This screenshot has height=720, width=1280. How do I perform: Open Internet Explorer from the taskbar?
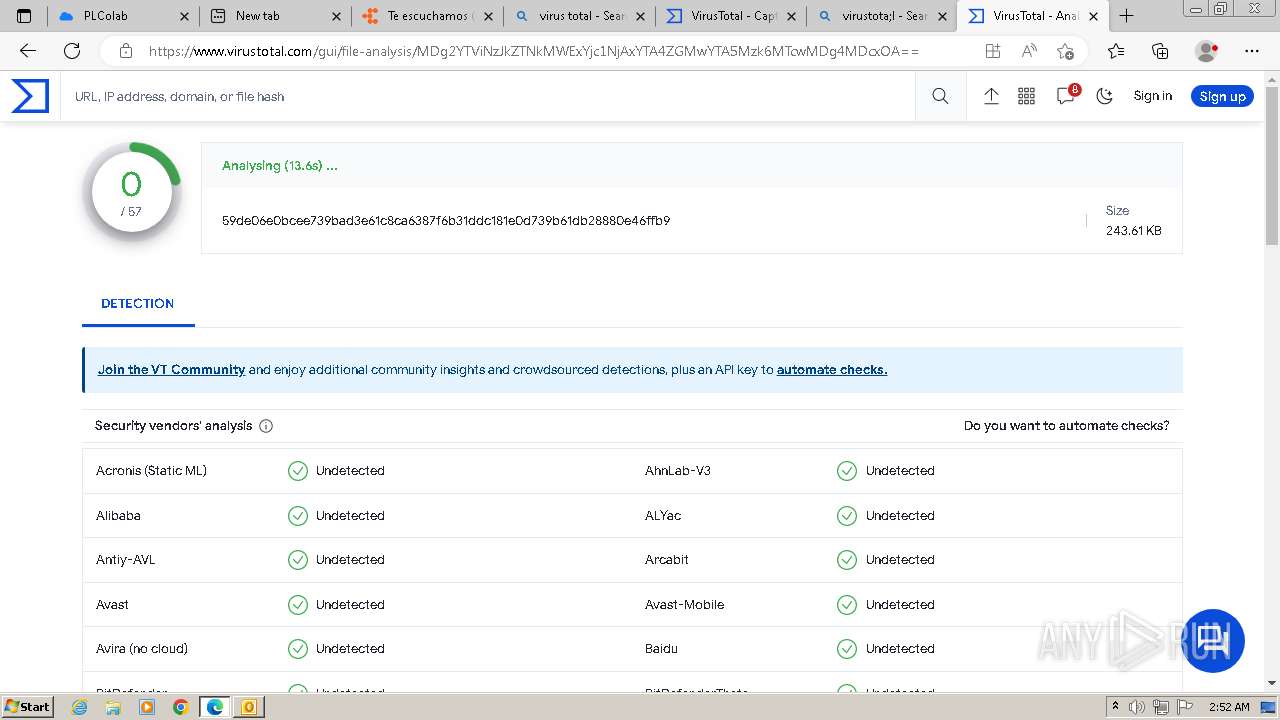click(x=80, y=707)
